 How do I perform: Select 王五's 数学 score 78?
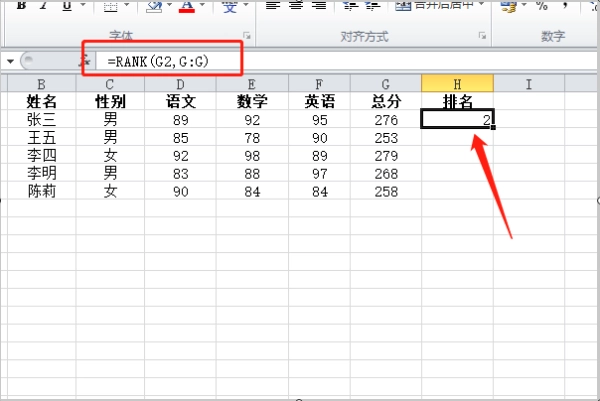(252, 137)
